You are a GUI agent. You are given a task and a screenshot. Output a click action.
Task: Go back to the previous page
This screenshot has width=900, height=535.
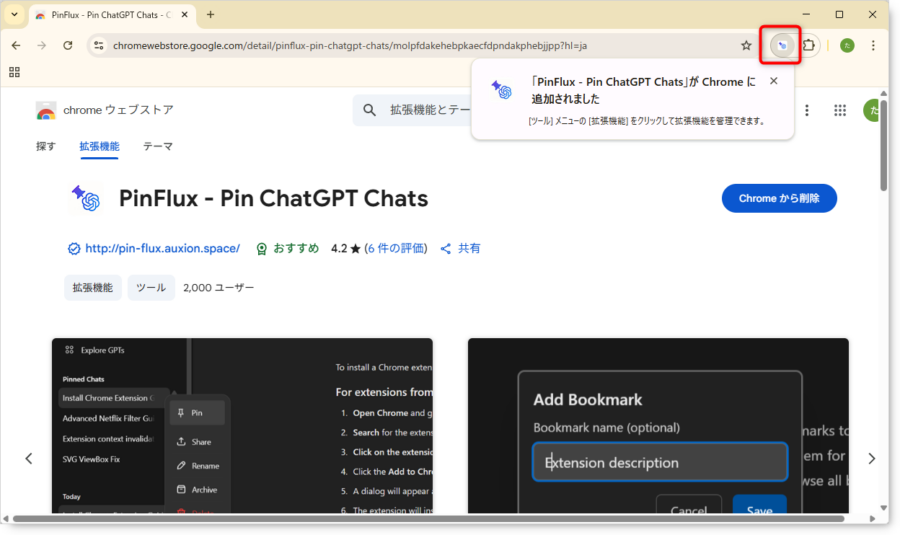[16, 45]
